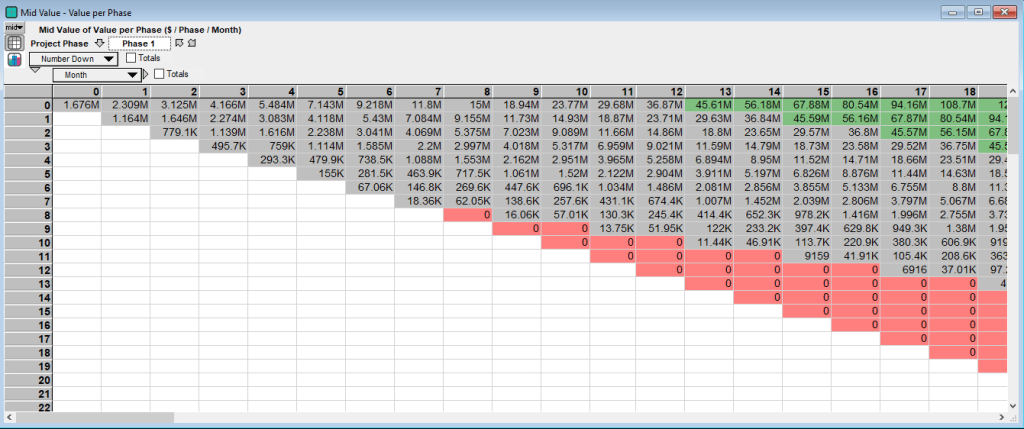Select column header 13
Screen dimensions: 1024x429
coord(709,92)
